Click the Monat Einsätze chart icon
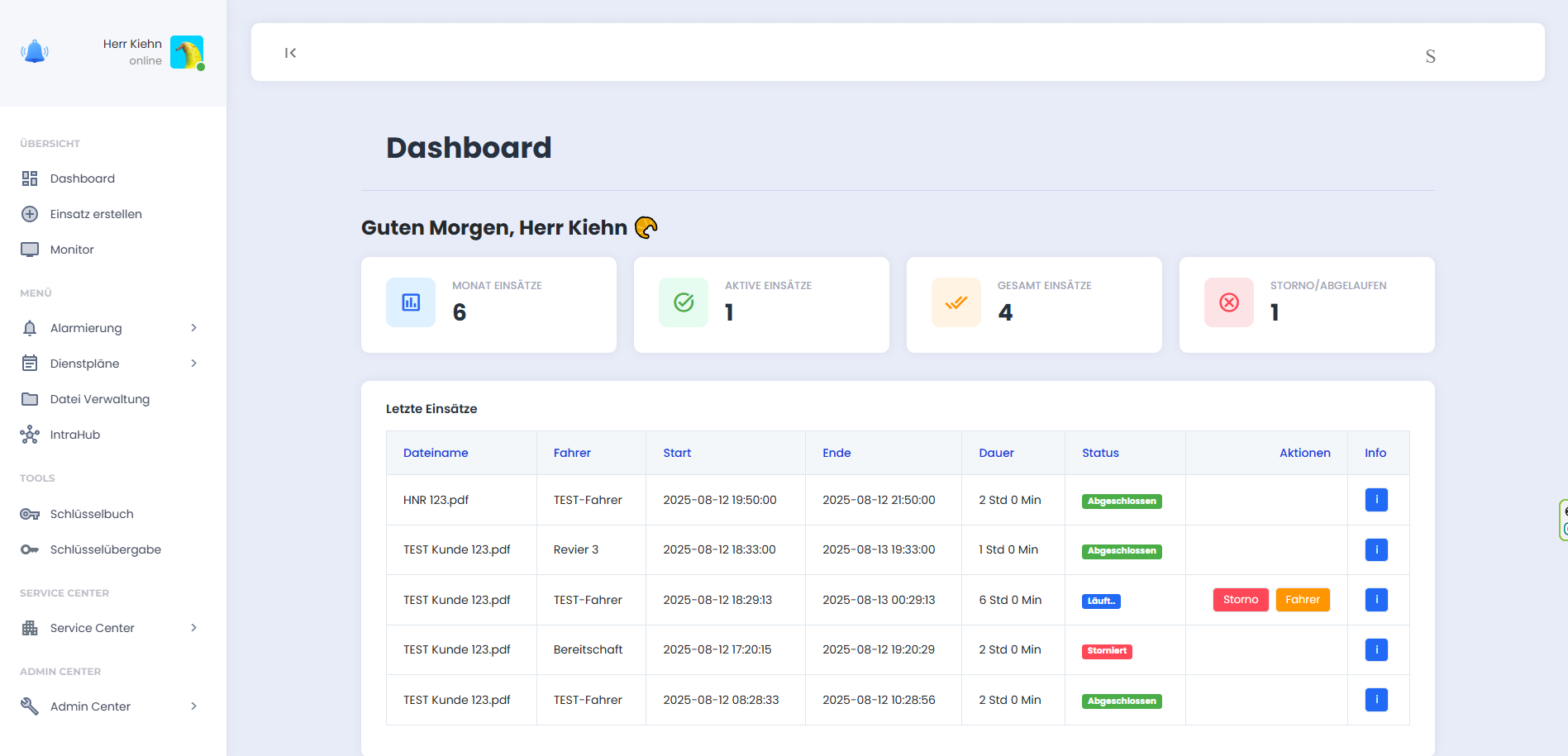 click(411, 302)
